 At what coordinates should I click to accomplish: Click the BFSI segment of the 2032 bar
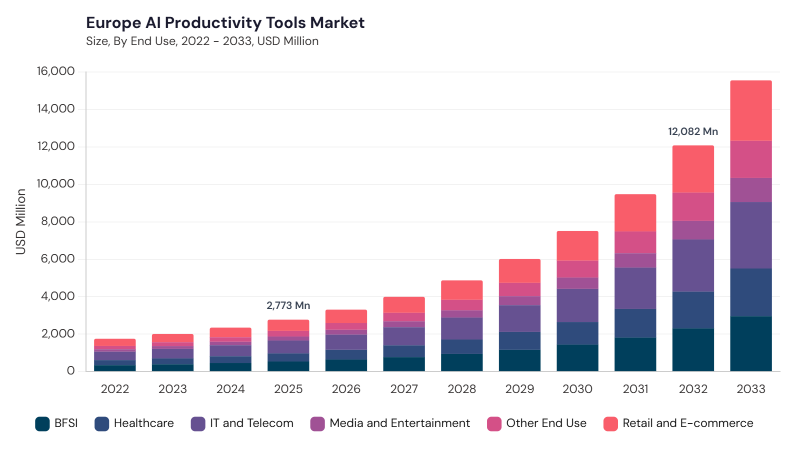tap(693, 350)
